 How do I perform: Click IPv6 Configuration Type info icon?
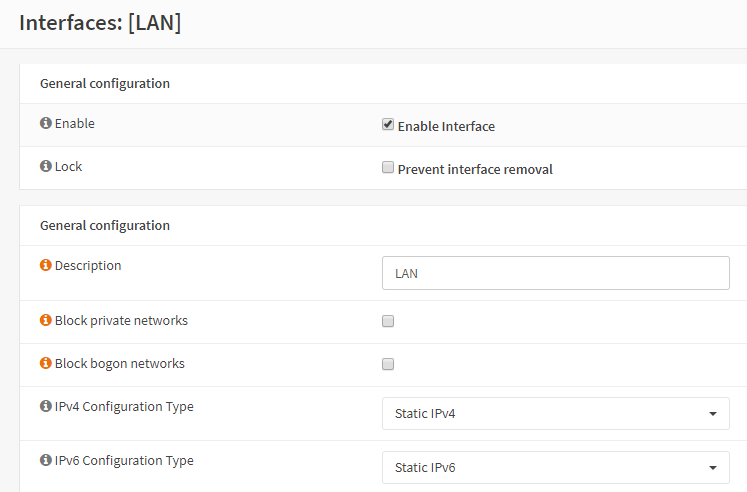coord(45,461)
